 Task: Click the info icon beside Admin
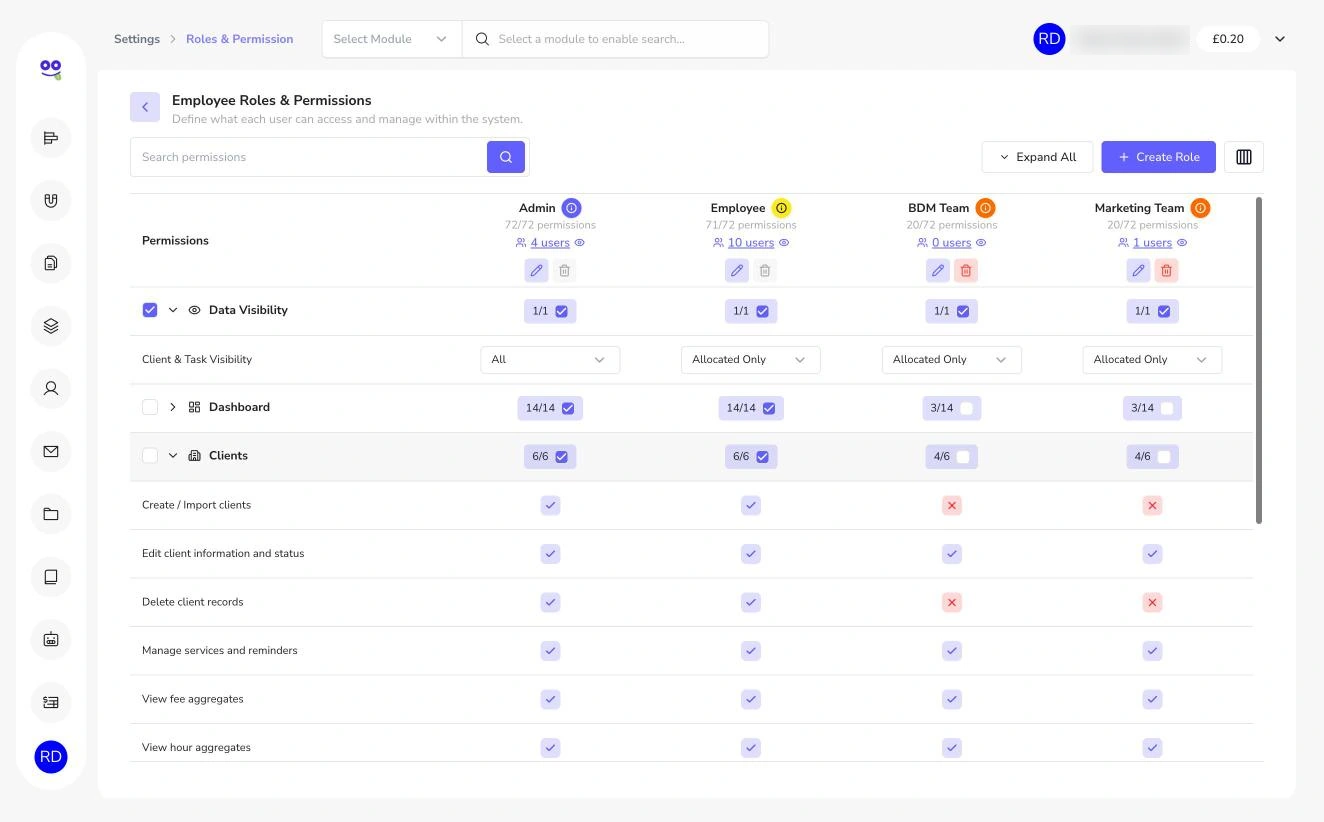(x=571, y=208)
